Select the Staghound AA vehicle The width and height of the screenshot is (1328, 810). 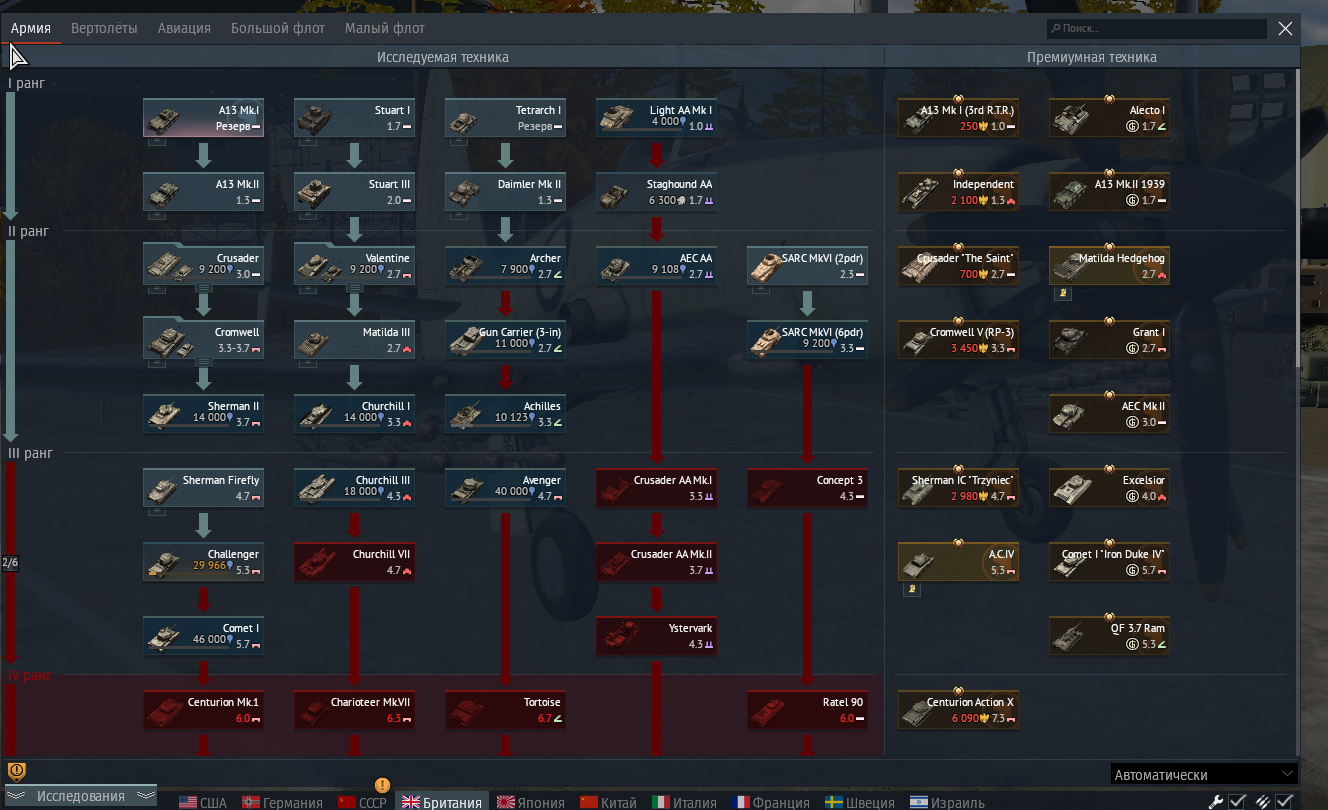(x=656, y=192)
